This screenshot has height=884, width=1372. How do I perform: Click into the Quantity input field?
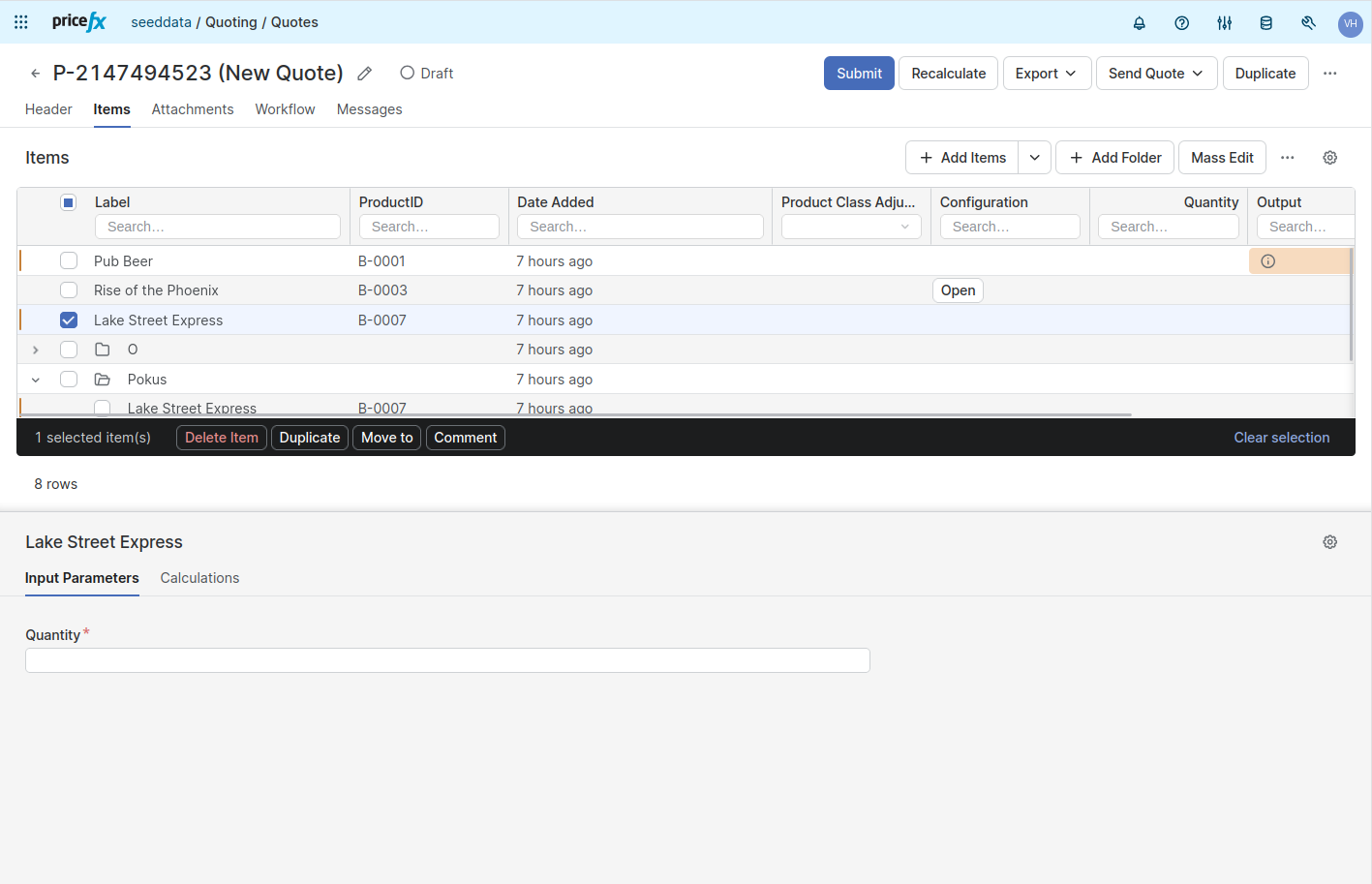[x=447, y=660]
